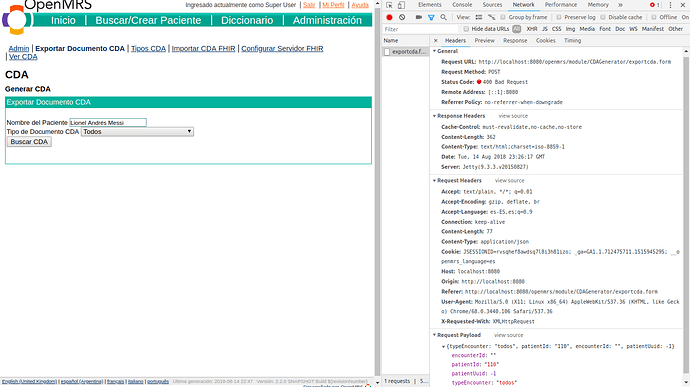Toggle the Offline checkbox
The height and width of the screenshot is (387, 690).
(654, 17)
